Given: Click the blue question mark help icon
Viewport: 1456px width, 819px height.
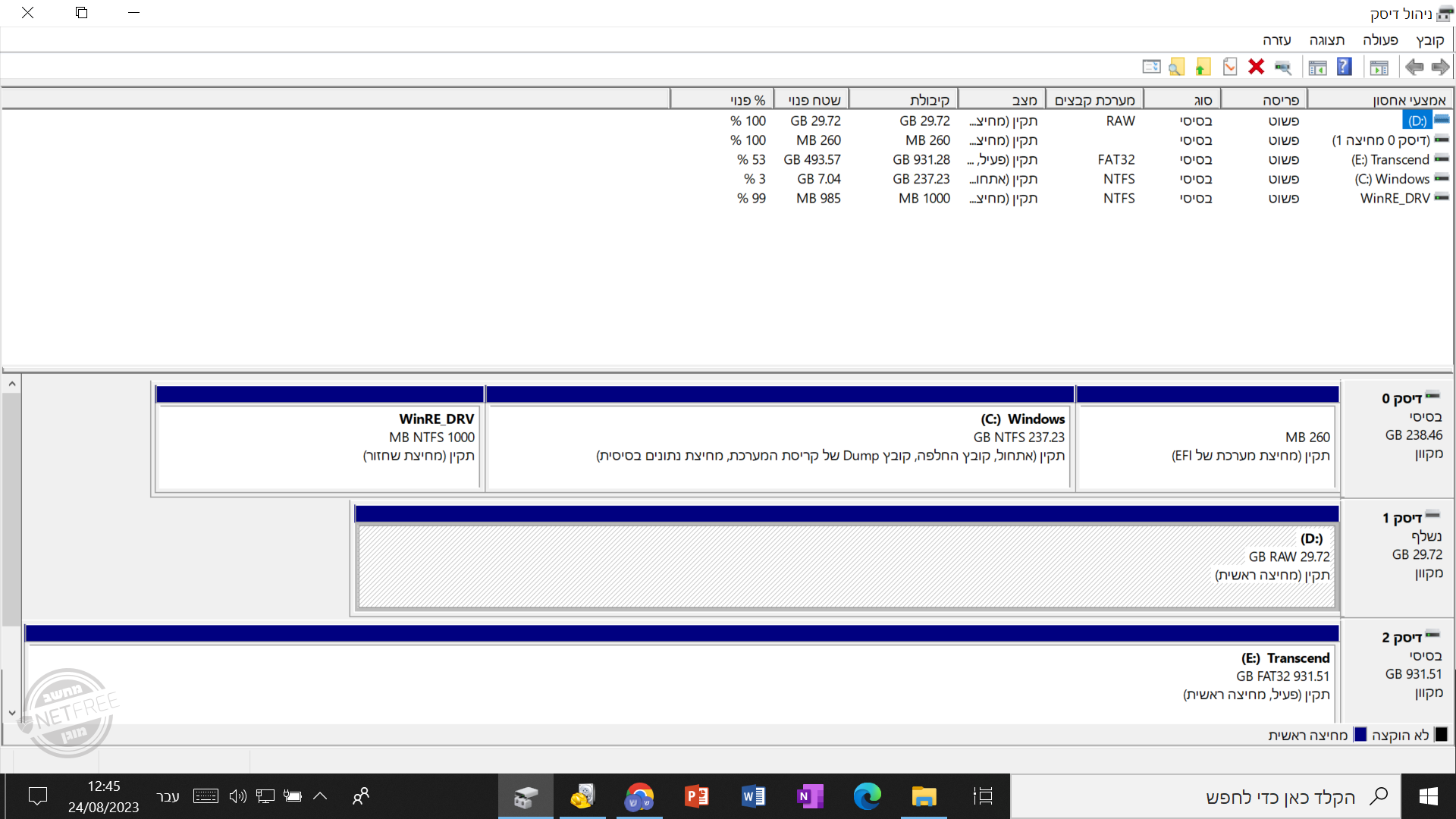Looking at the screenshot, I should [x=1344, y=67].
